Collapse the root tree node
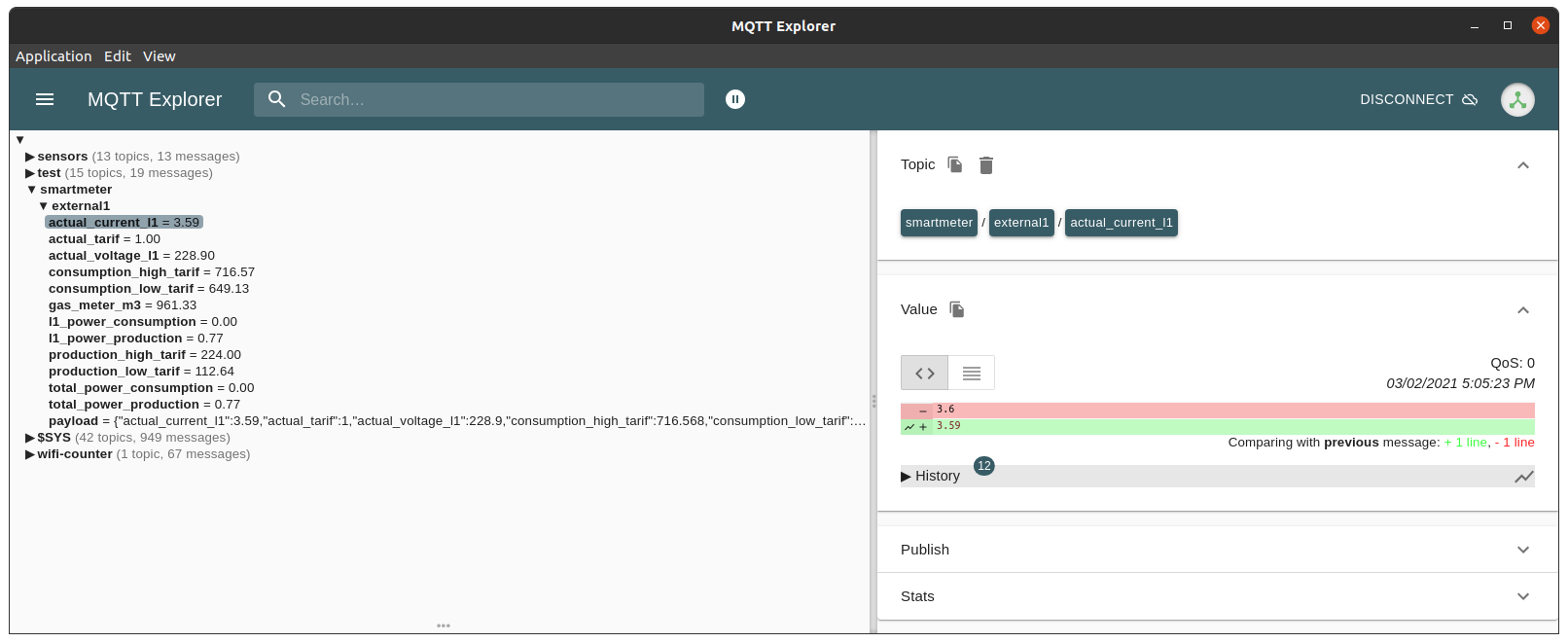Screen dimensions: 1568x643 point(19,140)
